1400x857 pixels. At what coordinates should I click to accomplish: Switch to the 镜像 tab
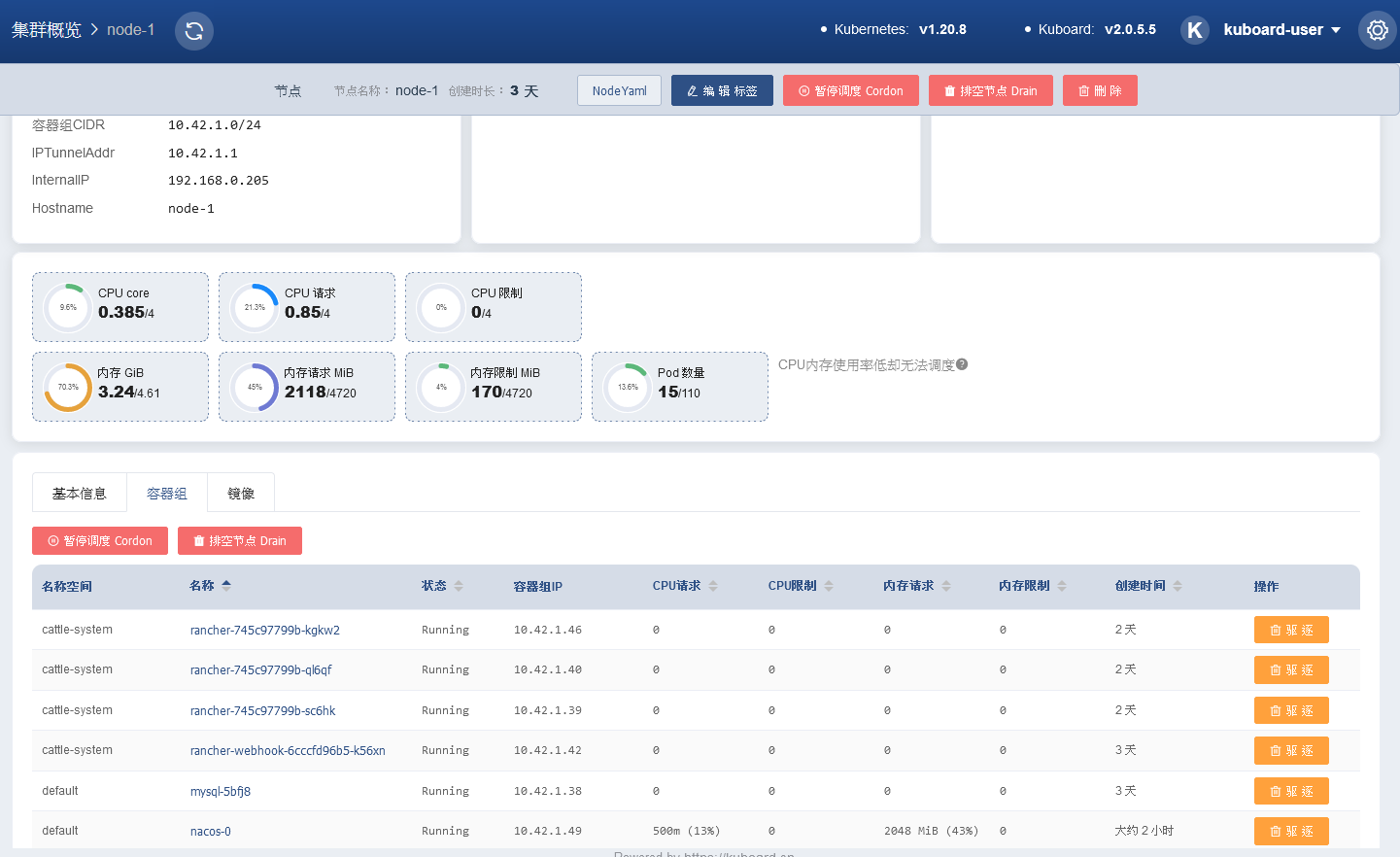(x=241, y=493)
